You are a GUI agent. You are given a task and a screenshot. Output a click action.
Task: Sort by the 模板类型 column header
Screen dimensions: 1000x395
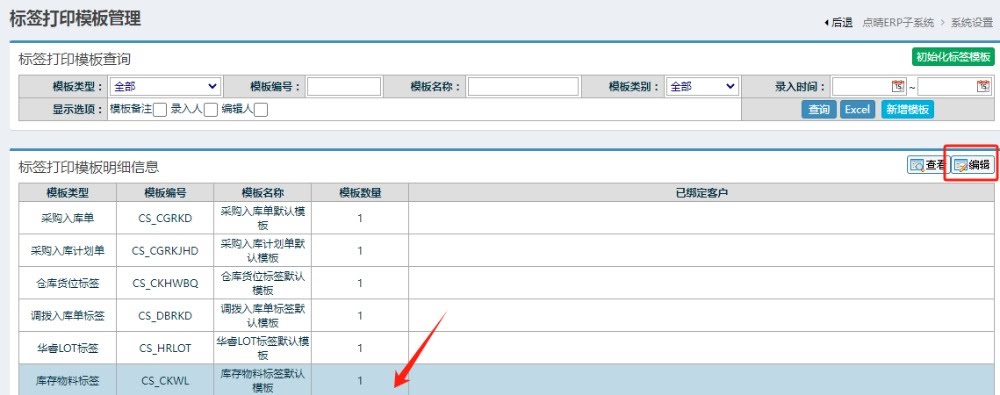[x=68, y=193]
